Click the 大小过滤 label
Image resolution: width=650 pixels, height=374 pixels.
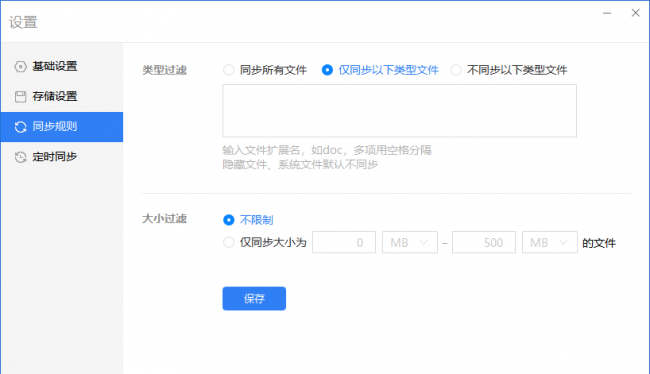[x=165, y=219]
